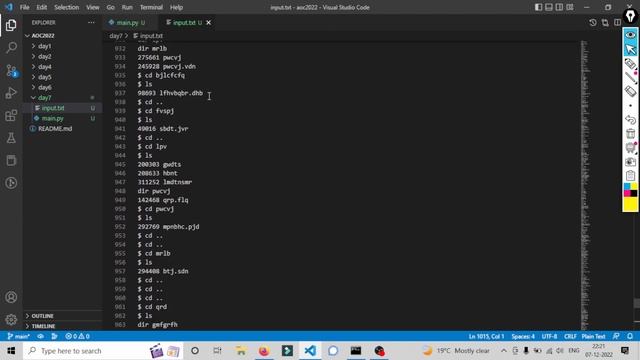The height and width of the screenshot is (360, 640).
Task: Toggle ink visibility eye in drawing toolbar
Action: 630,35
